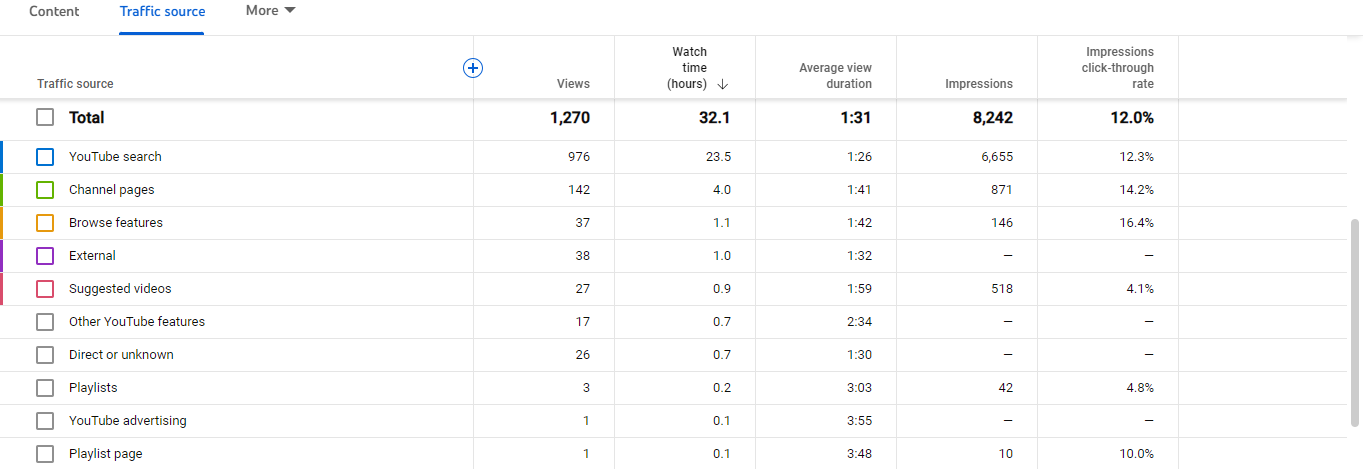The height and width of the screenshot is (469, 1363).
Task: Switch to the Content tab
Action: pos(54,12)
